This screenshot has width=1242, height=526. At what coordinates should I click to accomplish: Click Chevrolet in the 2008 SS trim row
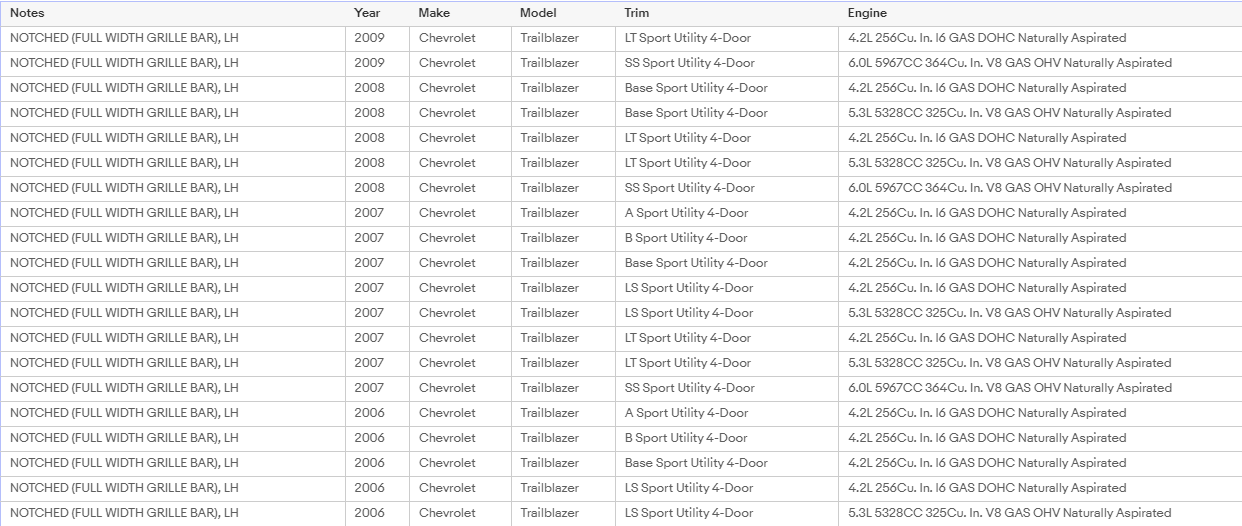click(447, 188)
